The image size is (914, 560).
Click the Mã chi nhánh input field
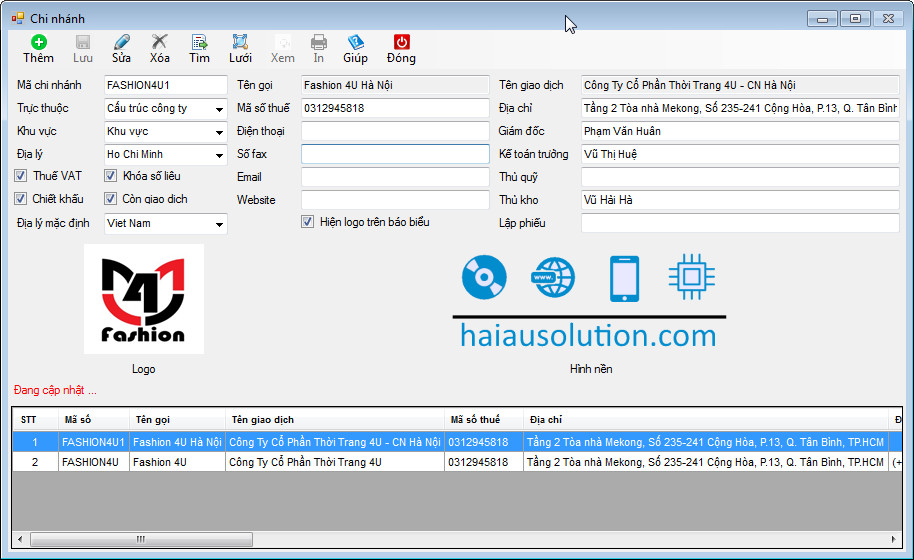point(166,85)
